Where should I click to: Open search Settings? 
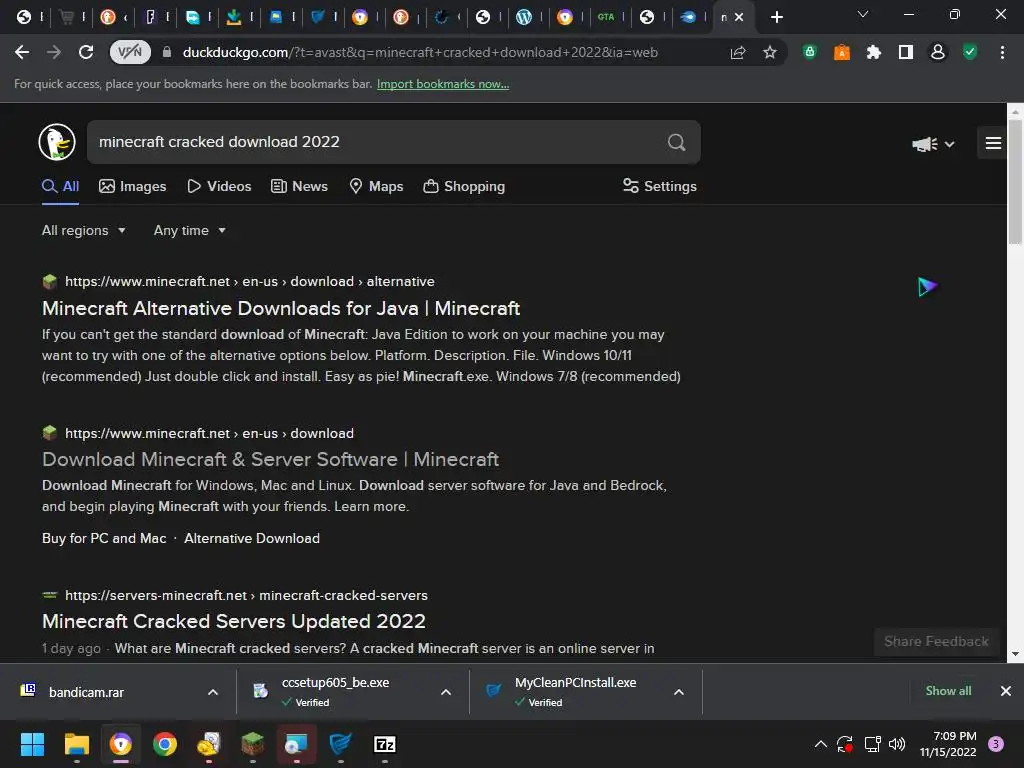pyautogui.click(x=660, y=187)
